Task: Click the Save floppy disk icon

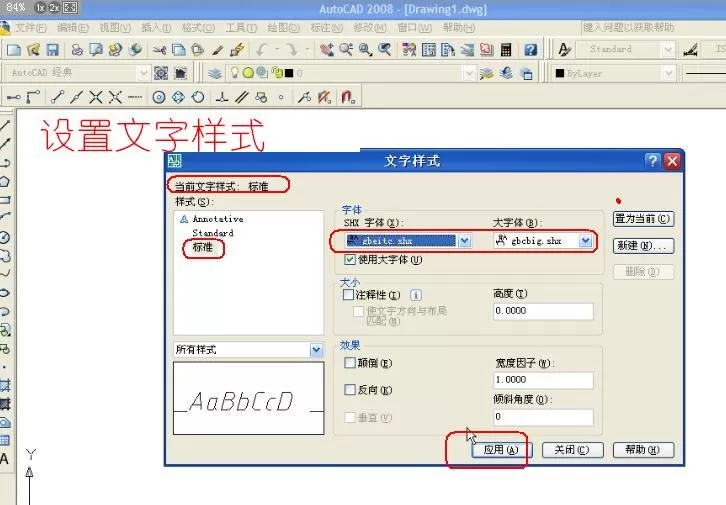Action: click(52, 50)
